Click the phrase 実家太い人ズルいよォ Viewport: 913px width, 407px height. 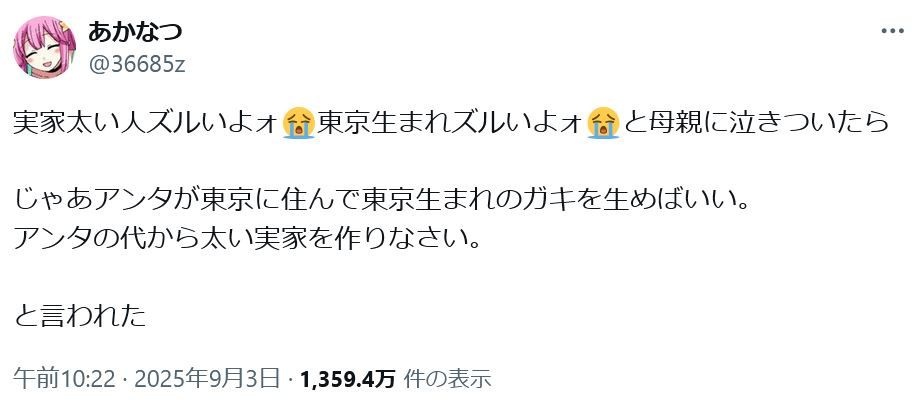coord(147,123)
